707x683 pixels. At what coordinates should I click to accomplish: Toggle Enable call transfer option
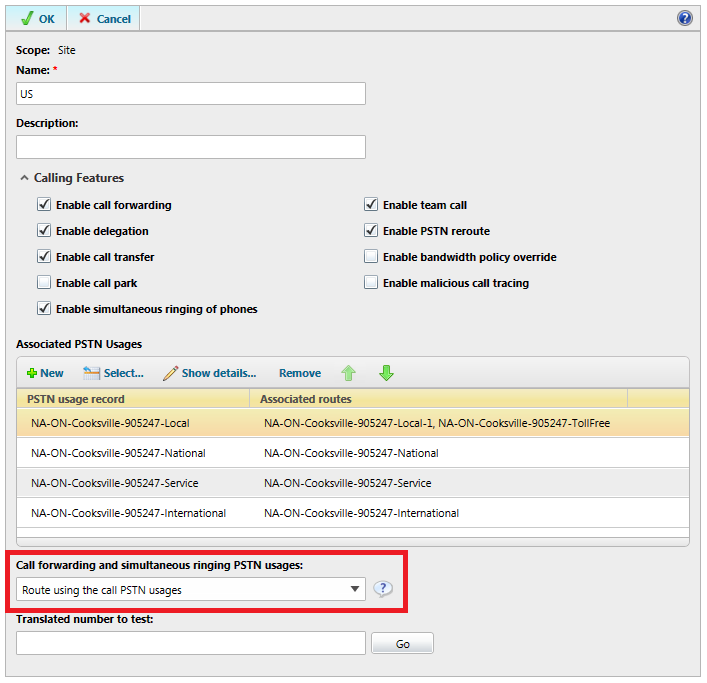point(44,257)
